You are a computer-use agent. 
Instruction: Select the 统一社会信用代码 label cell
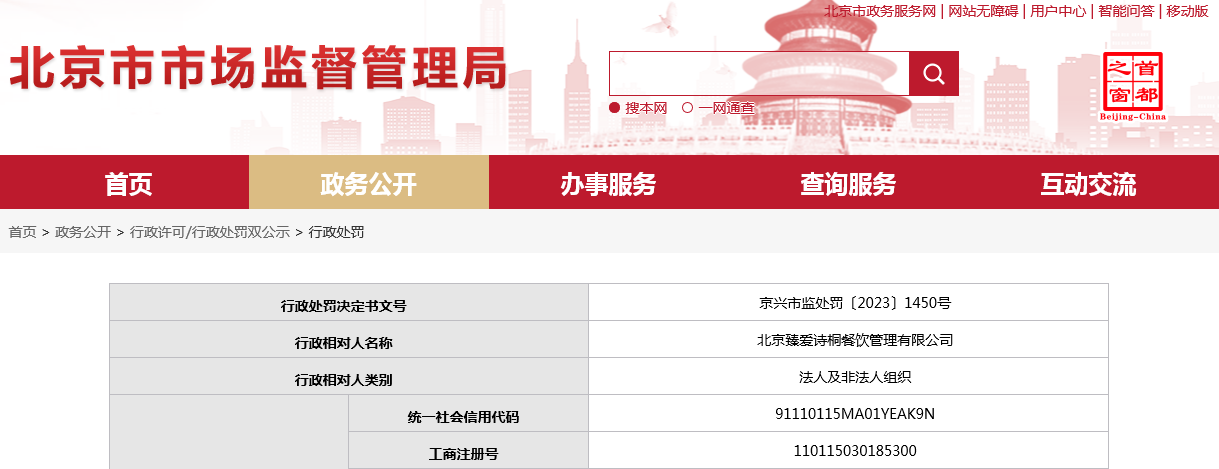point(468,414)
